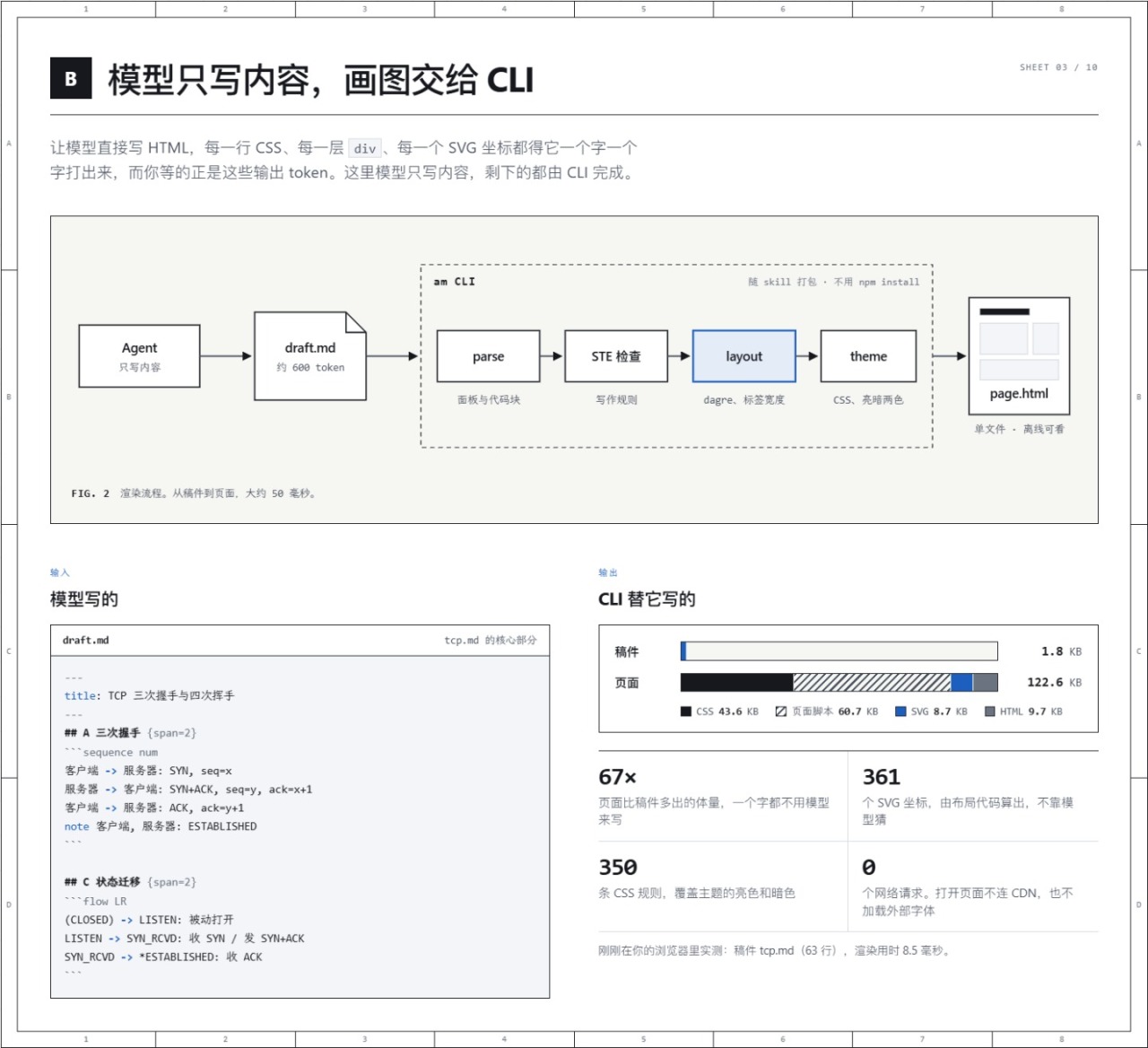Click the inline "div" code tag
The image size is (1148, 1048).
coord(365,149)
